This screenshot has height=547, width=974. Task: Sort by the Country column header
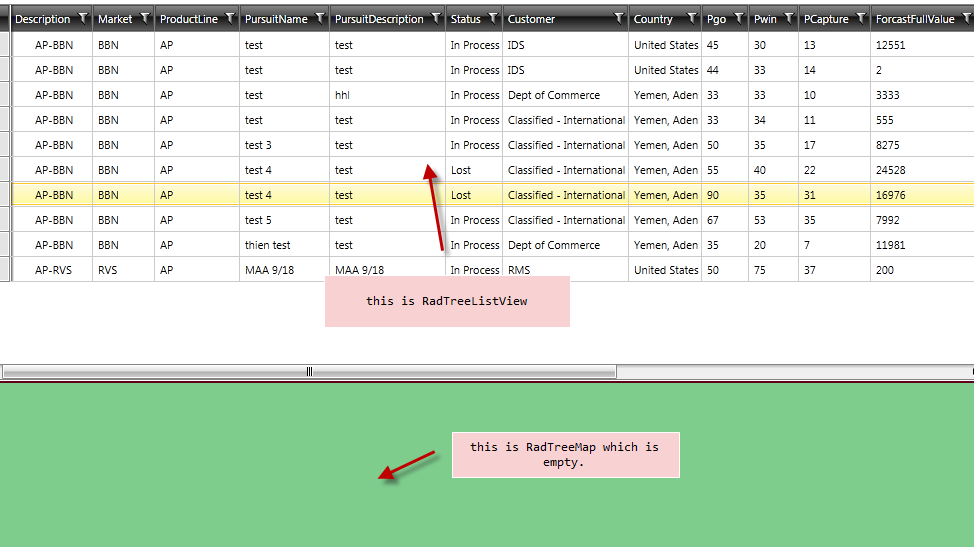tap(653, 19)
